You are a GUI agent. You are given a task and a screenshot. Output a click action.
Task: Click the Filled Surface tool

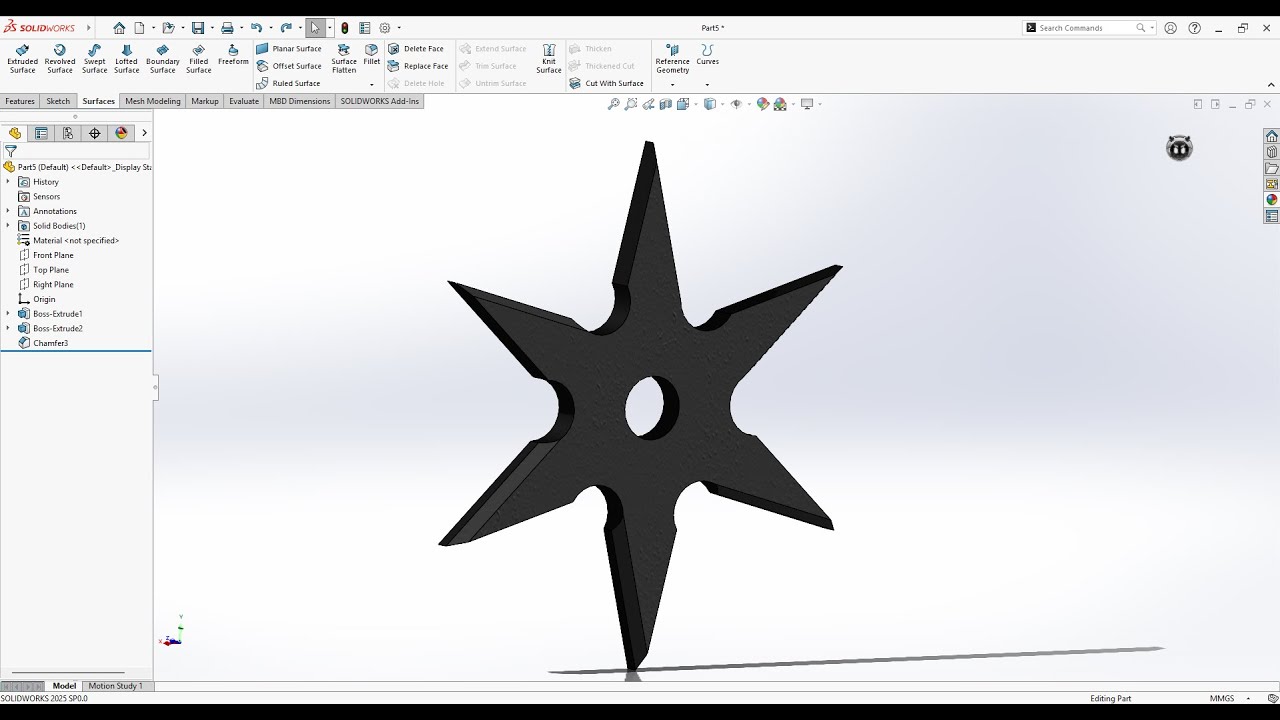198,59
